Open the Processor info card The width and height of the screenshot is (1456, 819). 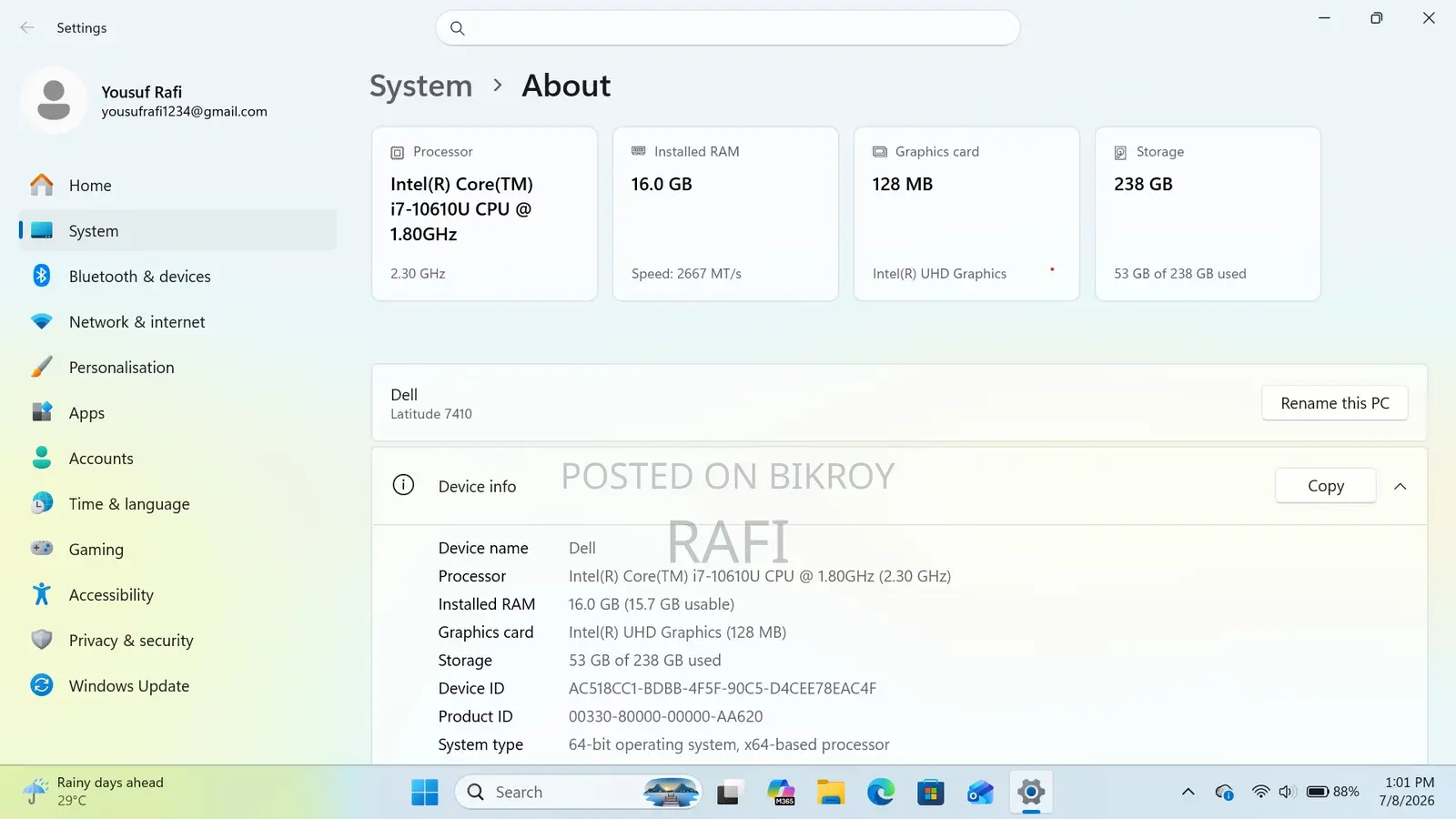coord(484,214)
